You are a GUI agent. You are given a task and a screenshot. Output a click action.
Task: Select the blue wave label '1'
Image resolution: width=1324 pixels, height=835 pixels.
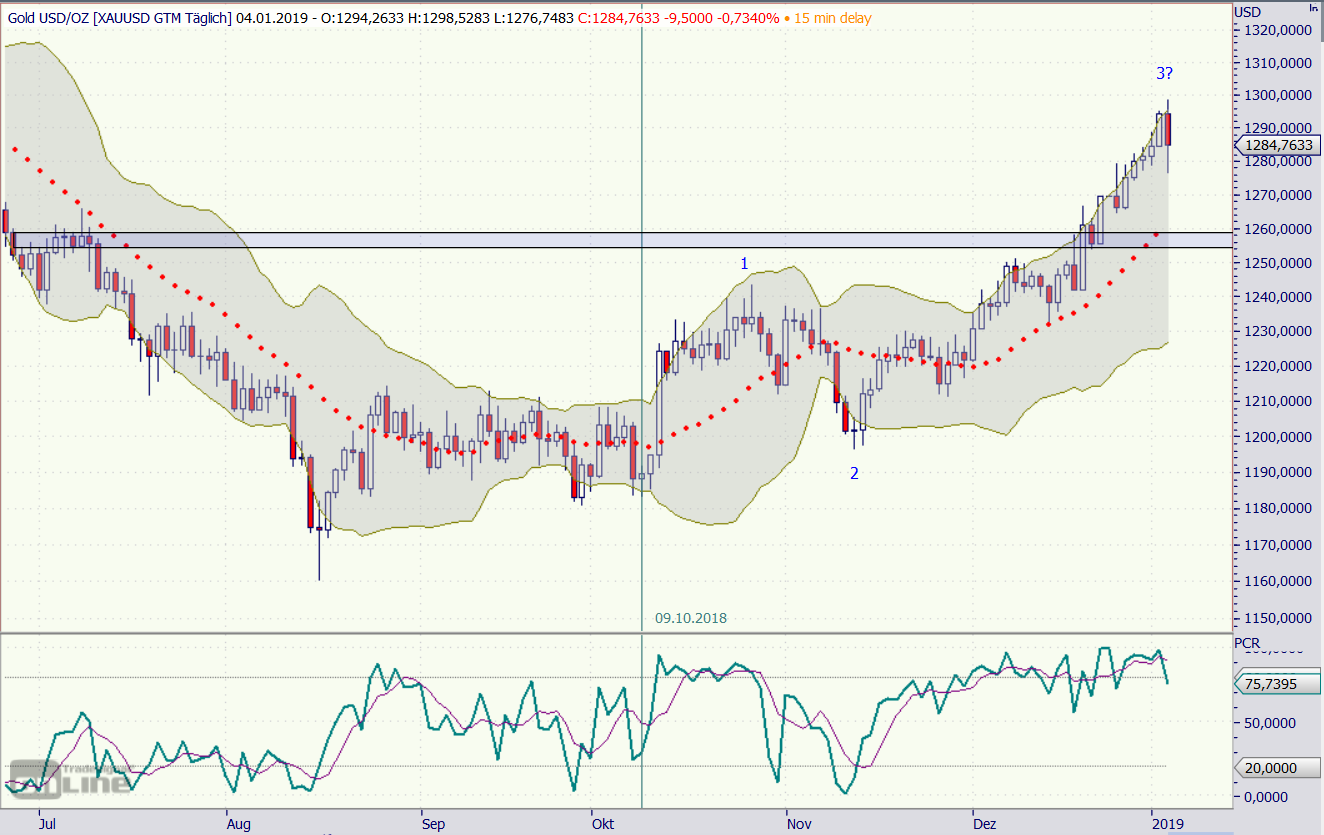point(744,264)
